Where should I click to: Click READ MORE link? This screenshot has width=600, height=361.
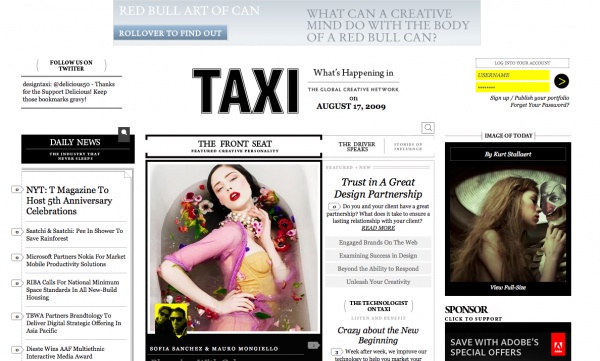click(378, 228)
